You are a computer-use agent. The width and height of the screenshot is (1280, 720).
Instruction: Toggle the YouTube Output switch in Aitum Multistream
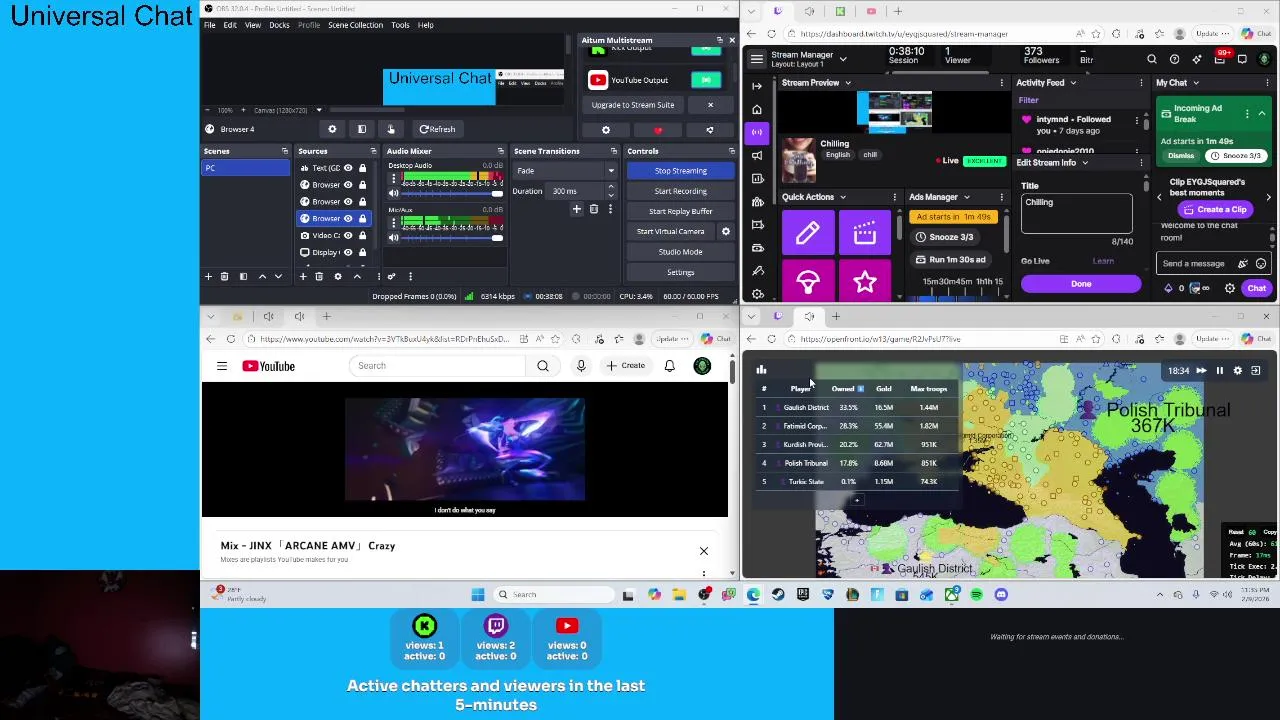click(x=706, y=80)
